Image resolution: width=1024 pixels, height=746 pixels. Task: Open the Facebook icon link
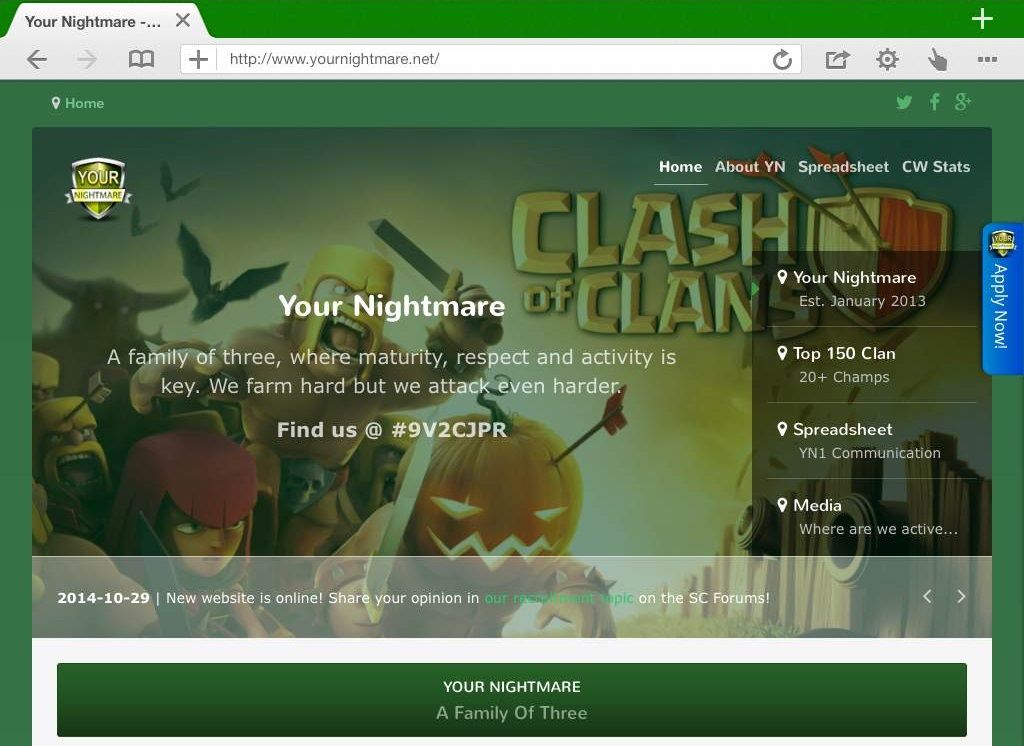pyautogui.click(x=934, y=102)
